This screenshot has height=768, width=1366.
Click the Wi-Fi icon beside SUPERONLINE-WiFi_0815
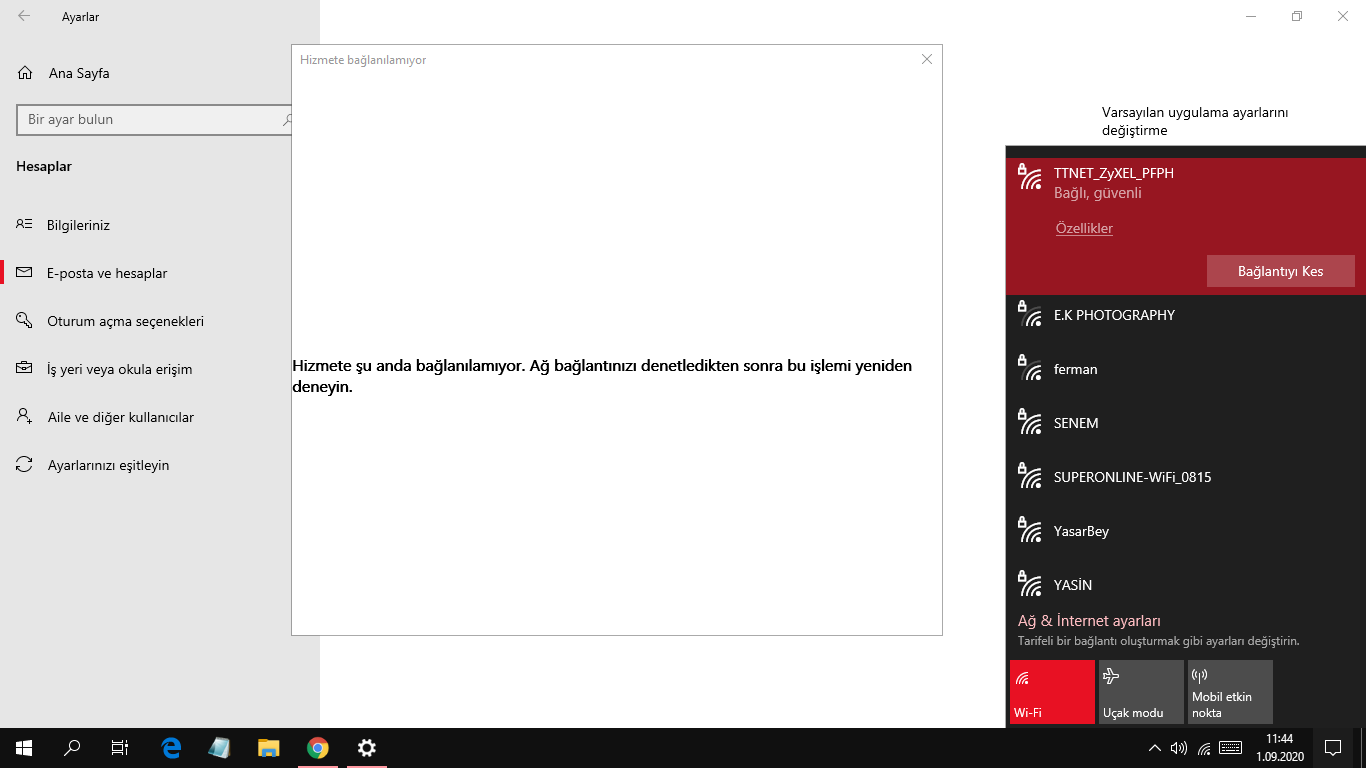pyautogui.click(x=1029, y=476)
